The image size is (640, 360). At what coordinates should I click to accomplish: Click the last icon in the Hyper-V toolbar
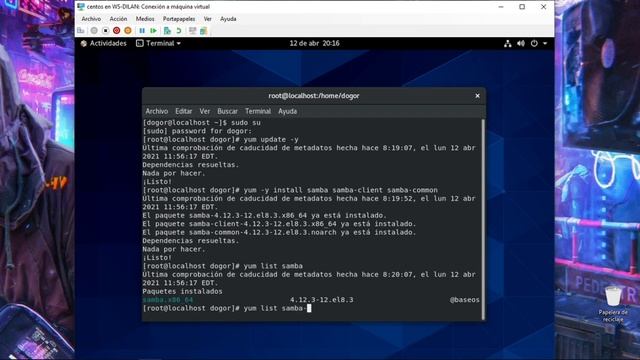(204, 31)
